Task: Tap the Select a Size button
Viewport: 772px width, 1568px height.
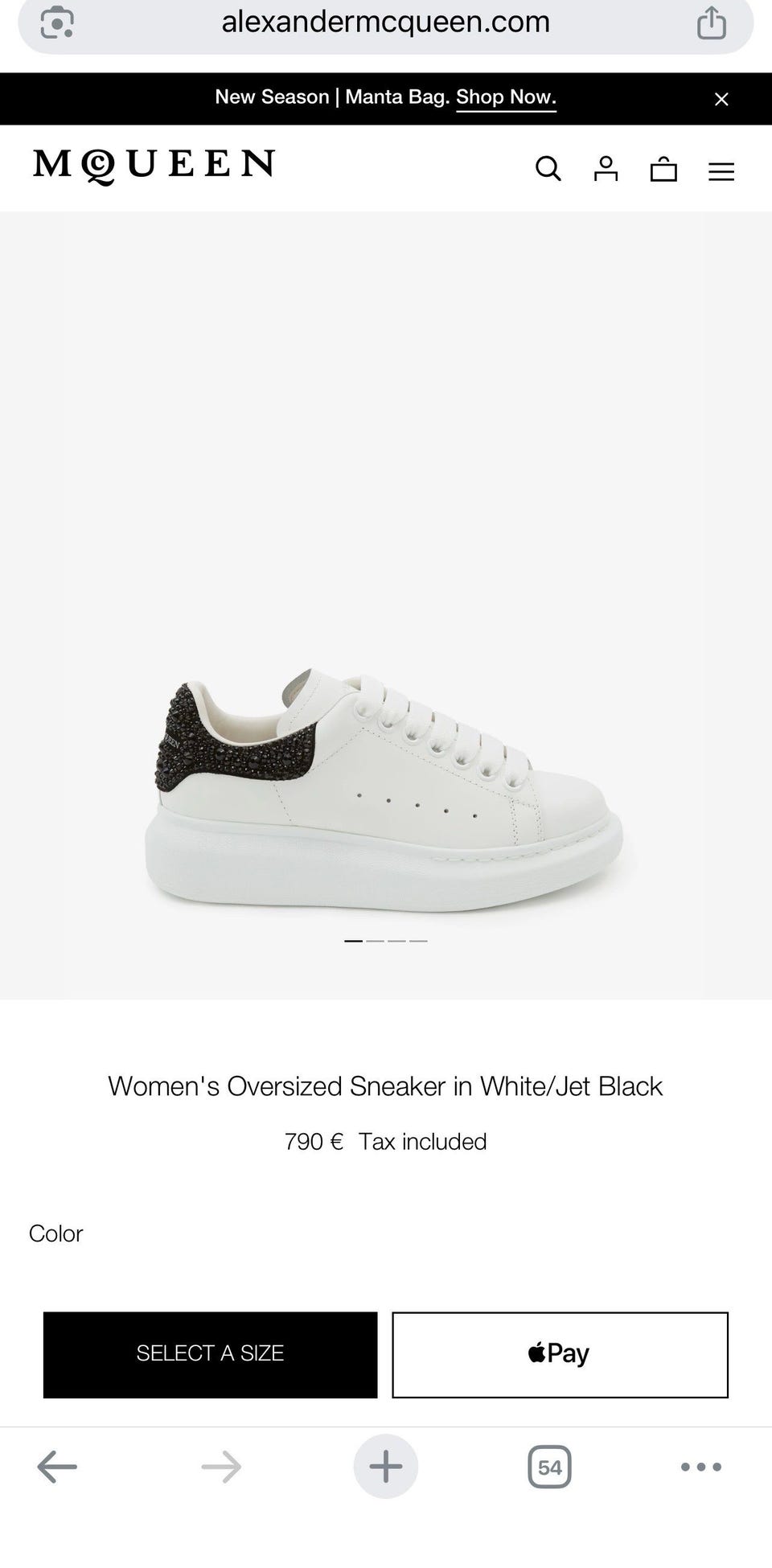Action: click(x=210, y=1355)
